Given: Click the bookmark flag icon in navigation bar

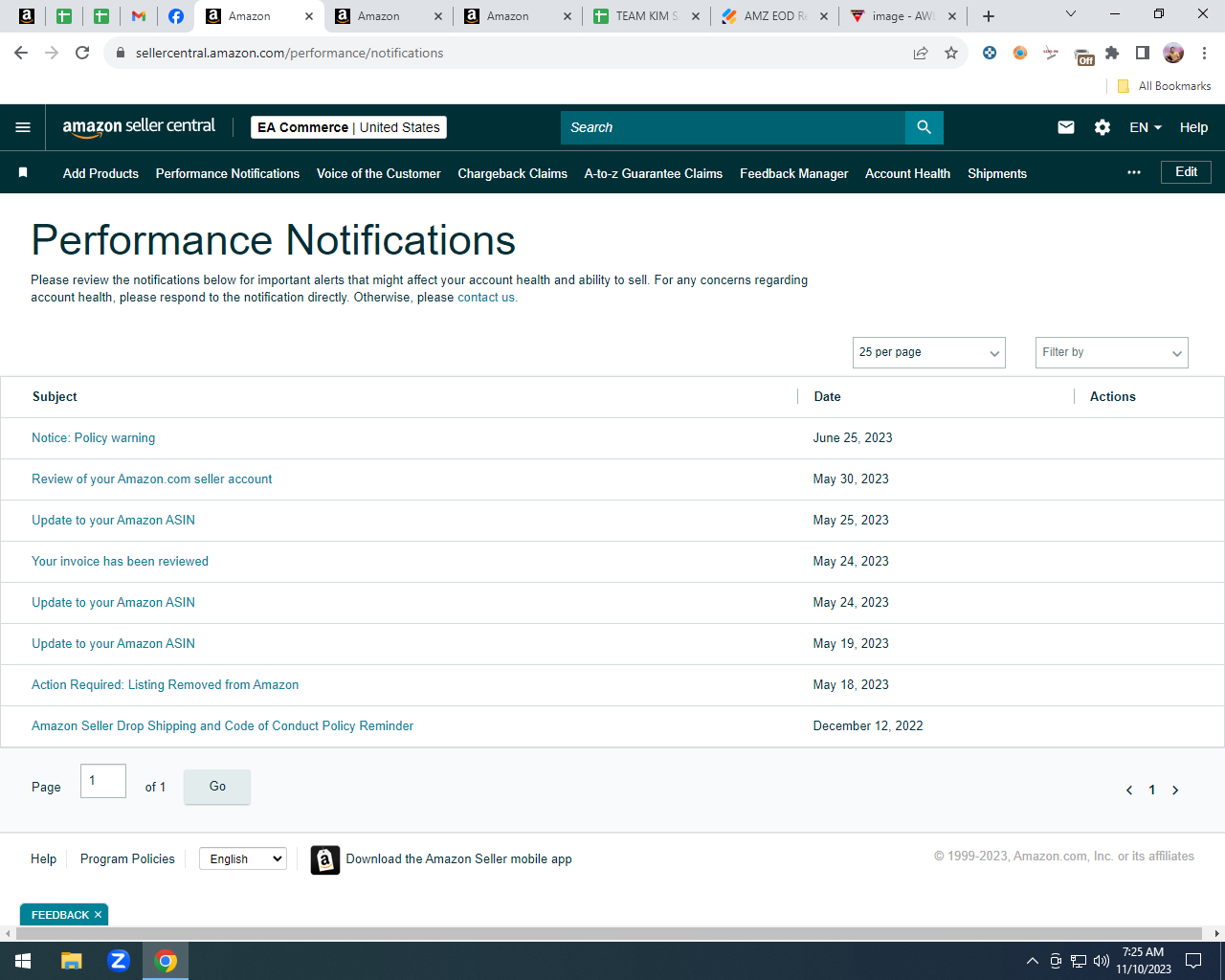Looking at the screenshot, I should [23, 173].
